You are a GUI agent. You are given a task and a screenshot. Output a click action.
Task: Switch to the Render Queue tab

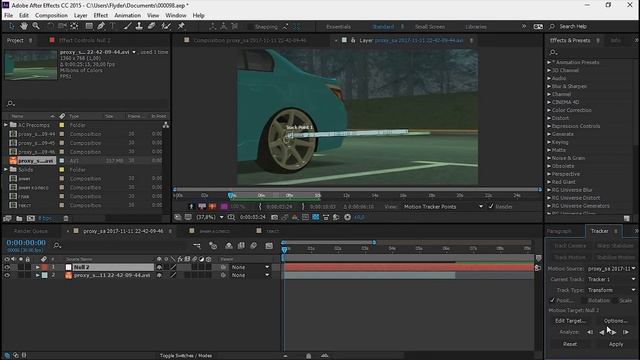coord(31,231)
